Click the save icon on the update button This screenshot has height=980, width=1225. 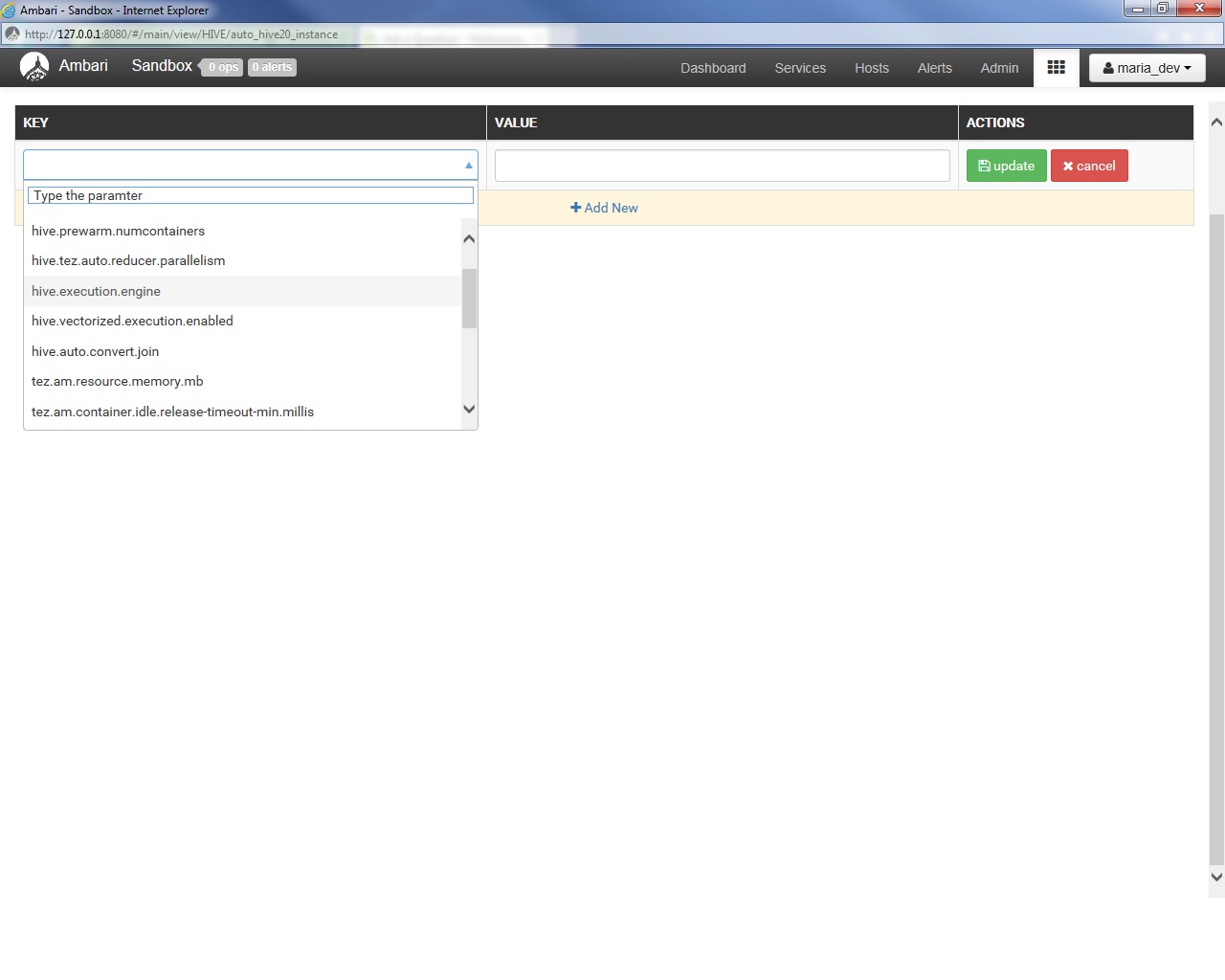[x=985, y=165]
